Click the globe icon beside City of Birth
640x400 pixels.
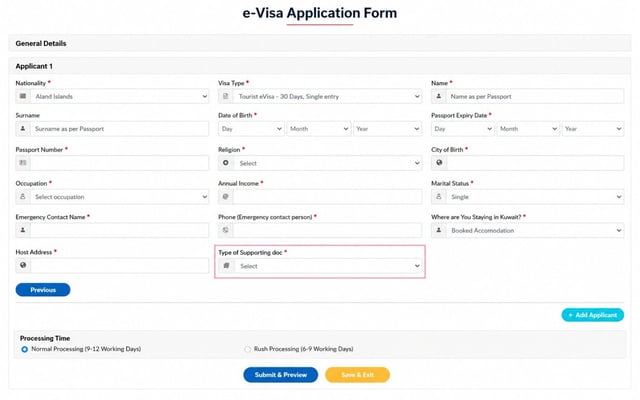tap(439, 163)
